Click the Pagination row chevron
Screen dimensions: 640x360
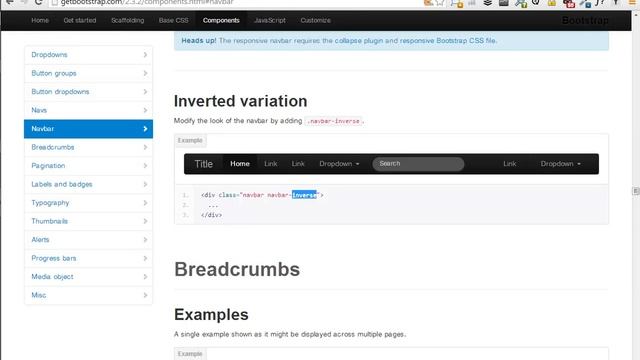pos(145,166)
